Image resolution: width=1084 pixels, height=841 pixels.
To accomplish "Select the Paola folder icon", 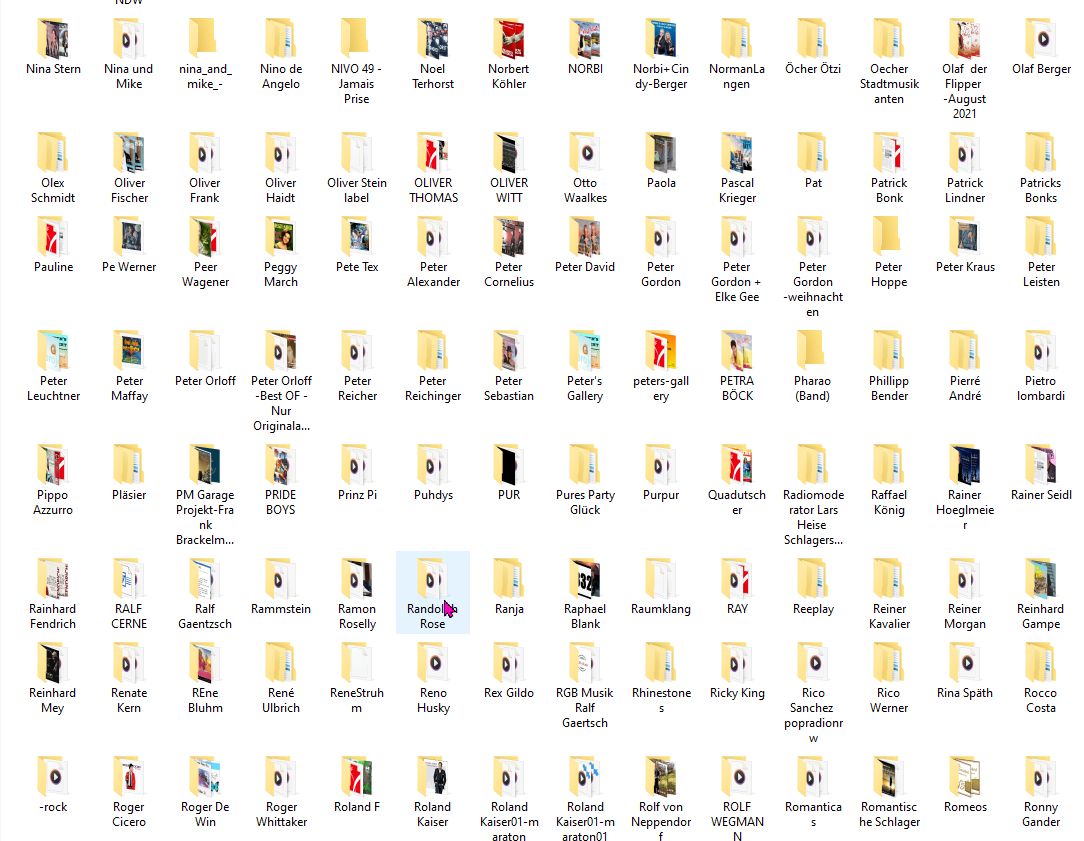I will pyautogui.click(x=661, y=153).
